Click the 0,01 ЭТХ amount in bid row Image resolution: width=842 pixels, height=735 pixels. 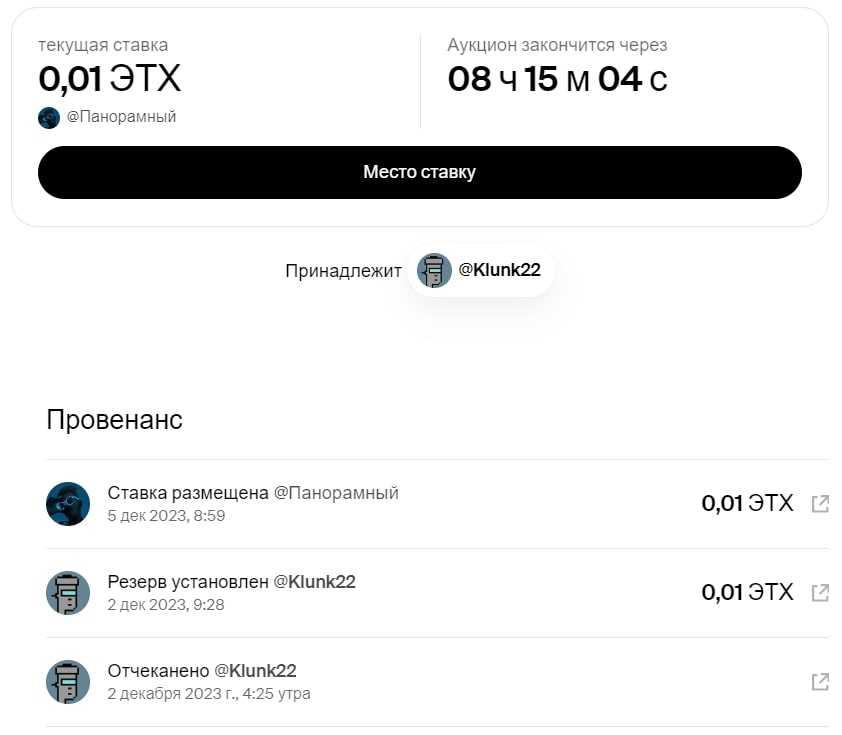747,504
